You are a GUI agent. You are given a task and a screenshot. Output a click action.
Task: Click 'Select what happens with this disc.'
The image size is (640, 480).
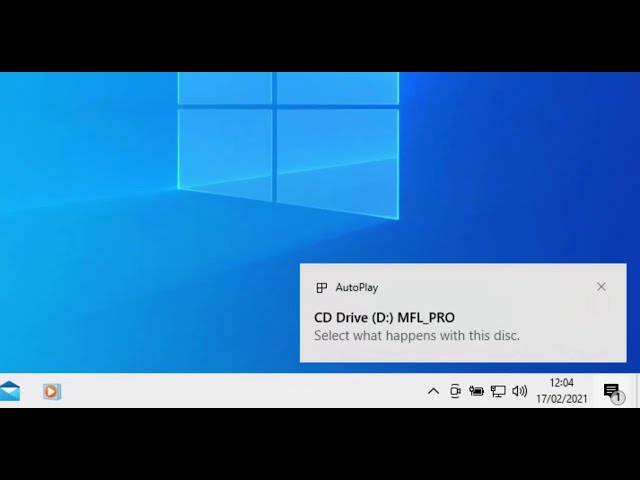click(x=417, y=336)
